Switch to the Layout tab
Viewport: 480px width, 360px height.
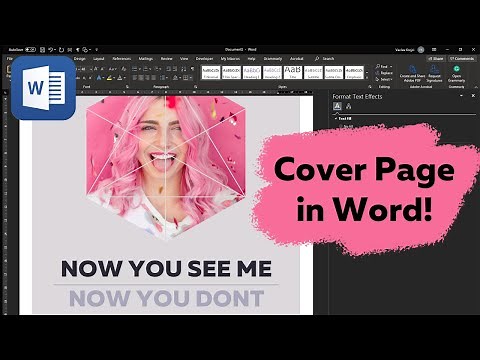point(99,59)
